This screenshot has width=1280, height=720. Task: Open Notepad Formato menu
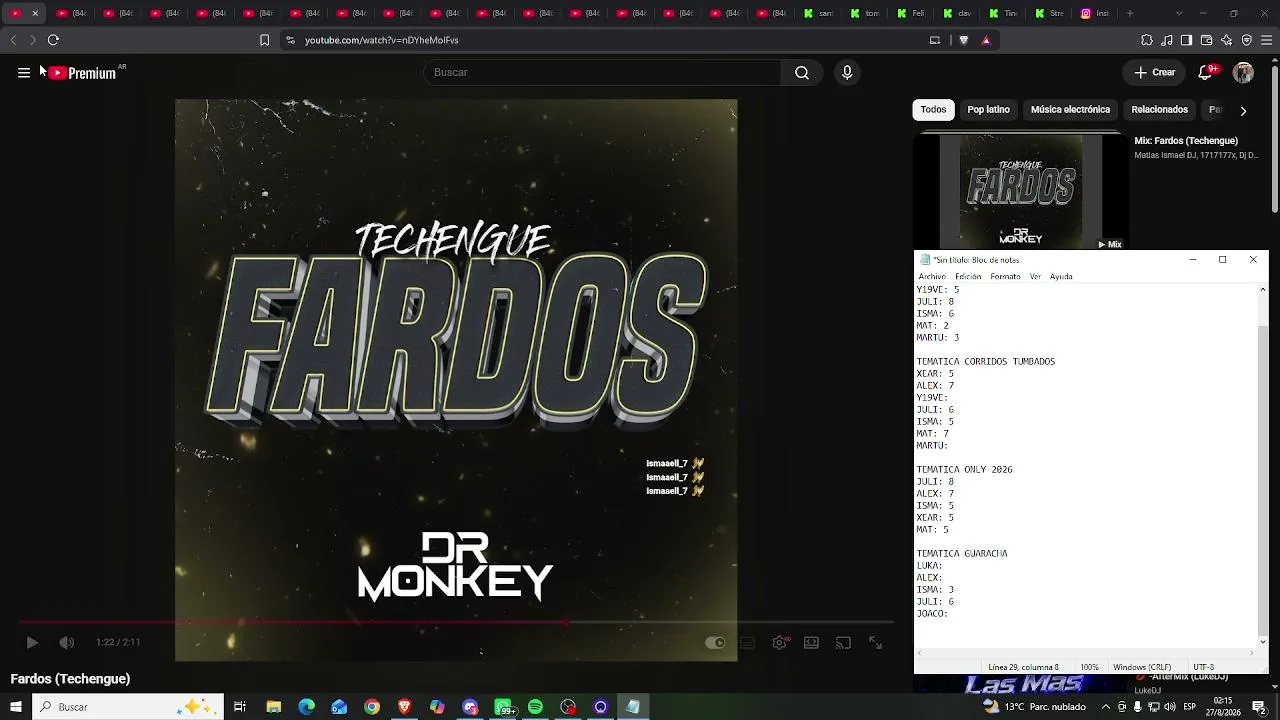tap(1005, 277)
